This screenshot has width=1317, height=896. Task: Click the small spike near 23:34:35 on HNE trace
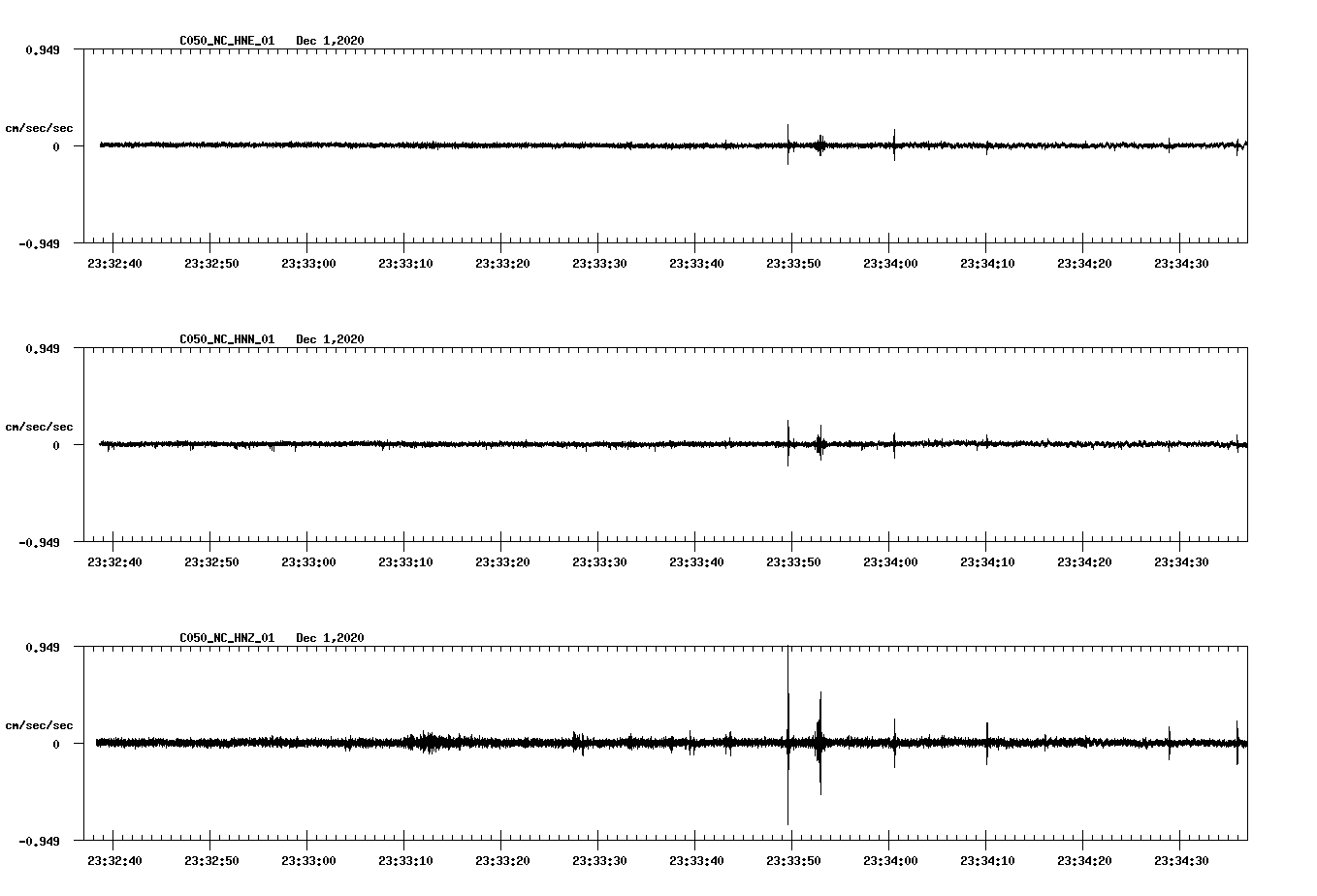click(x=1238, y=145)
